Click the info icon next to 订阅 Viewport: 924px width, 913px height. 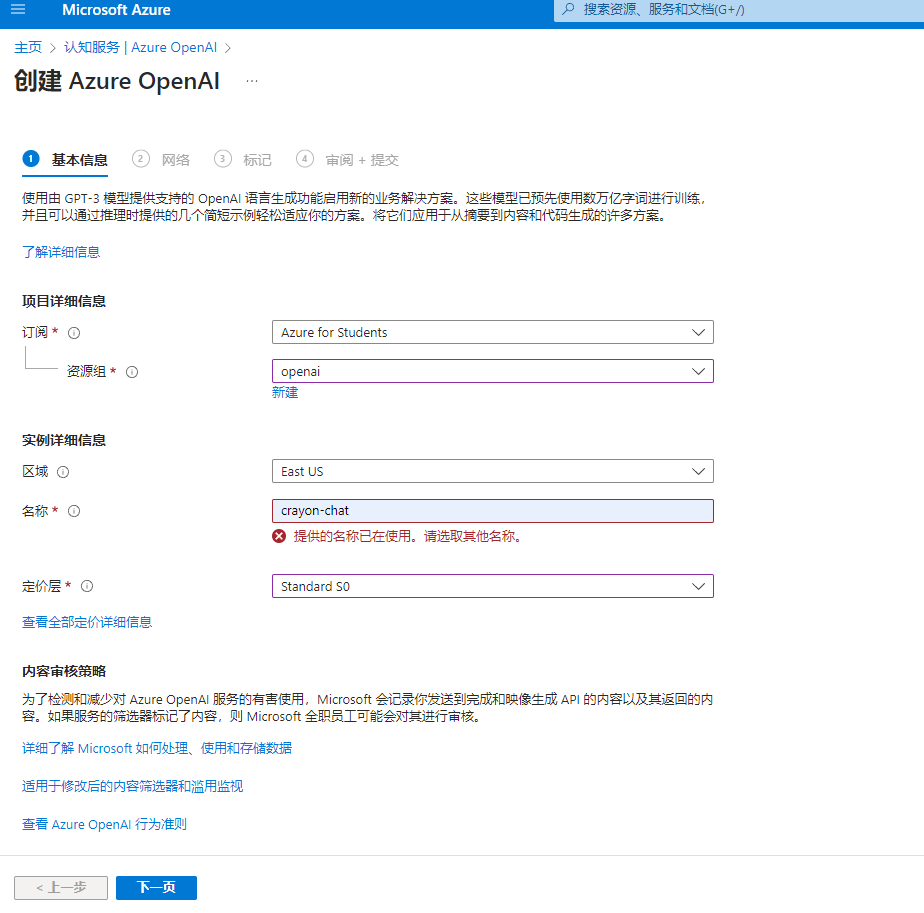point(74,333)
